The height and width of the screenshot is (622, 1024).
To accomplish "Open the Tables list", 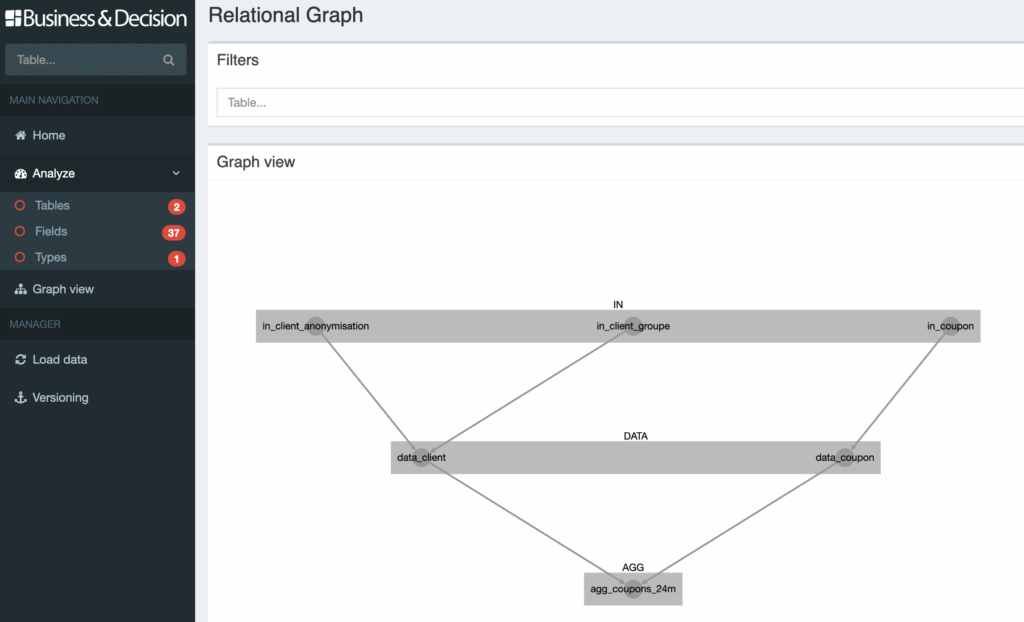I will coord(54,205).
